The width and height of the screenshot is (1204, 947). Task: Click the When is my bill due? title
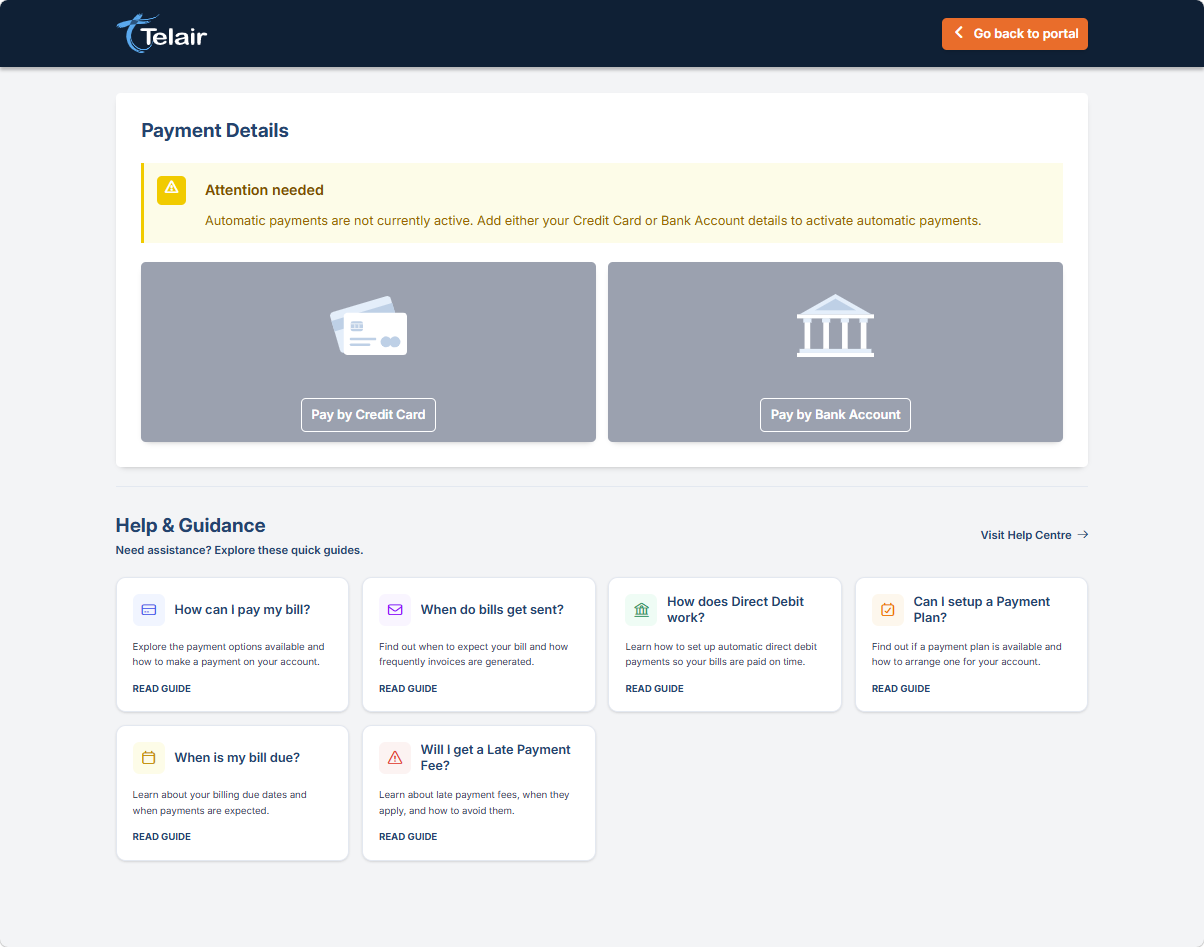(237, 758)
